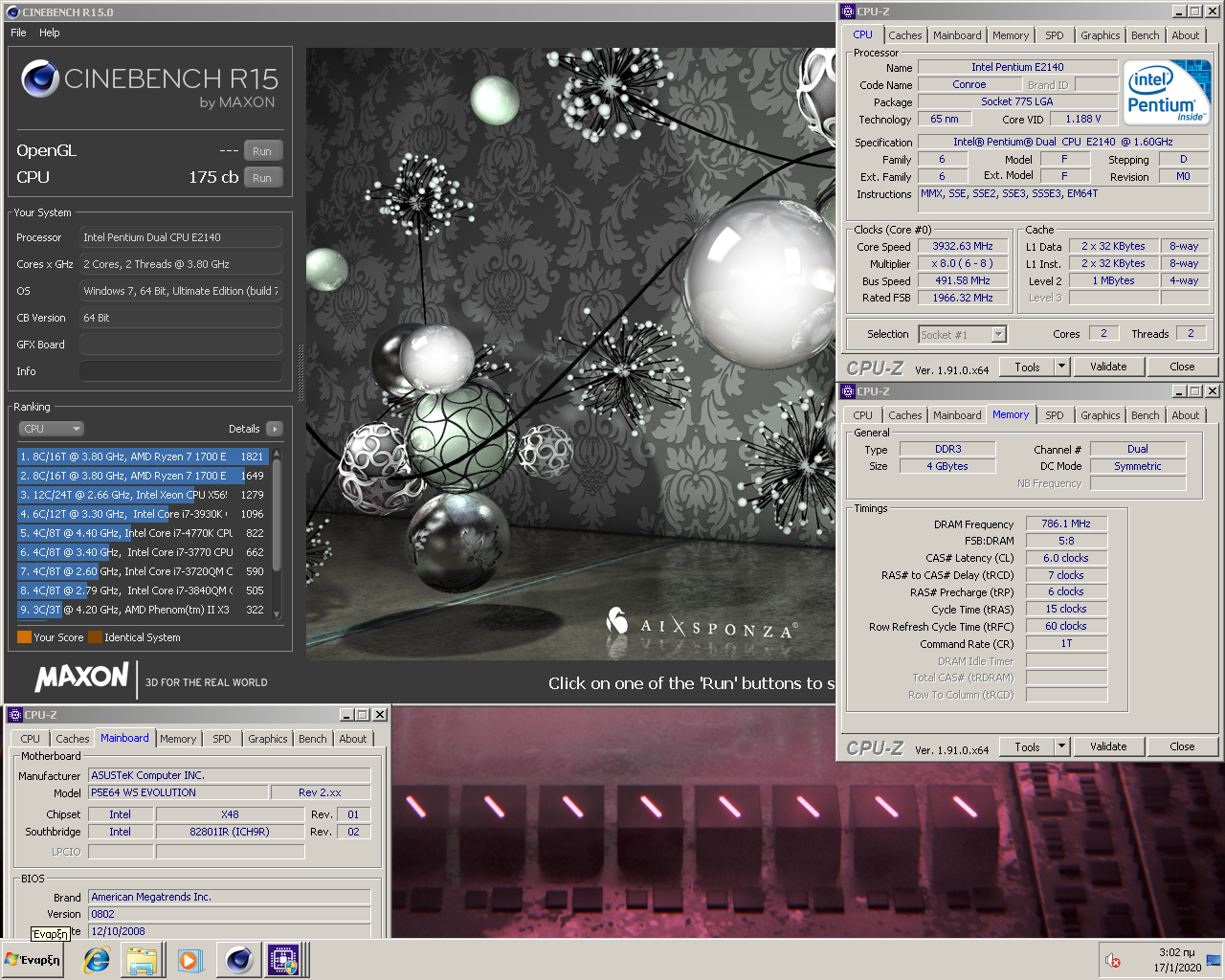Click the Mainboard CPU-Z window title icon

(x=15, y=715)
